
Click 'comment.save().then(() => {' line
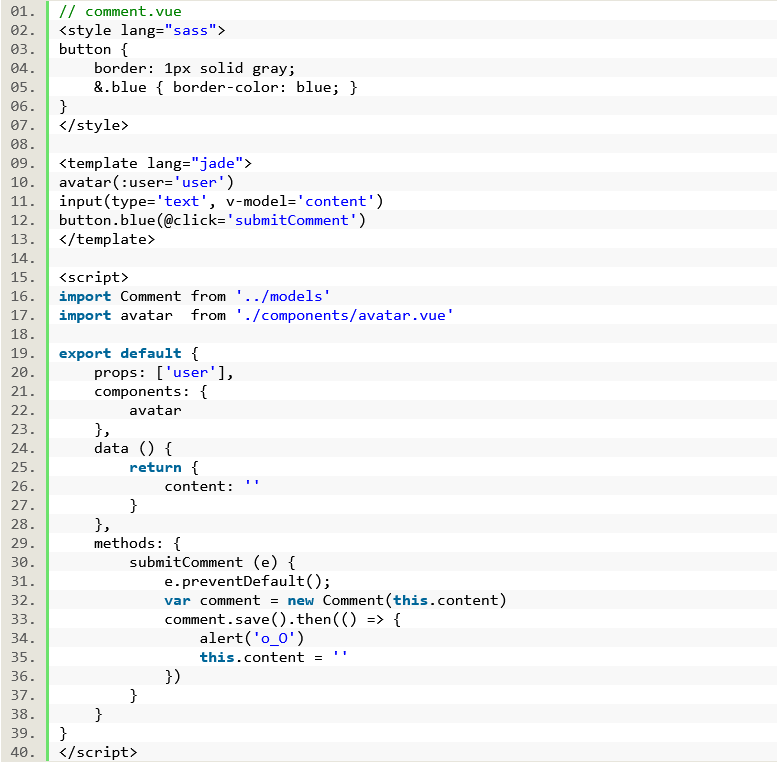[282, 619]
